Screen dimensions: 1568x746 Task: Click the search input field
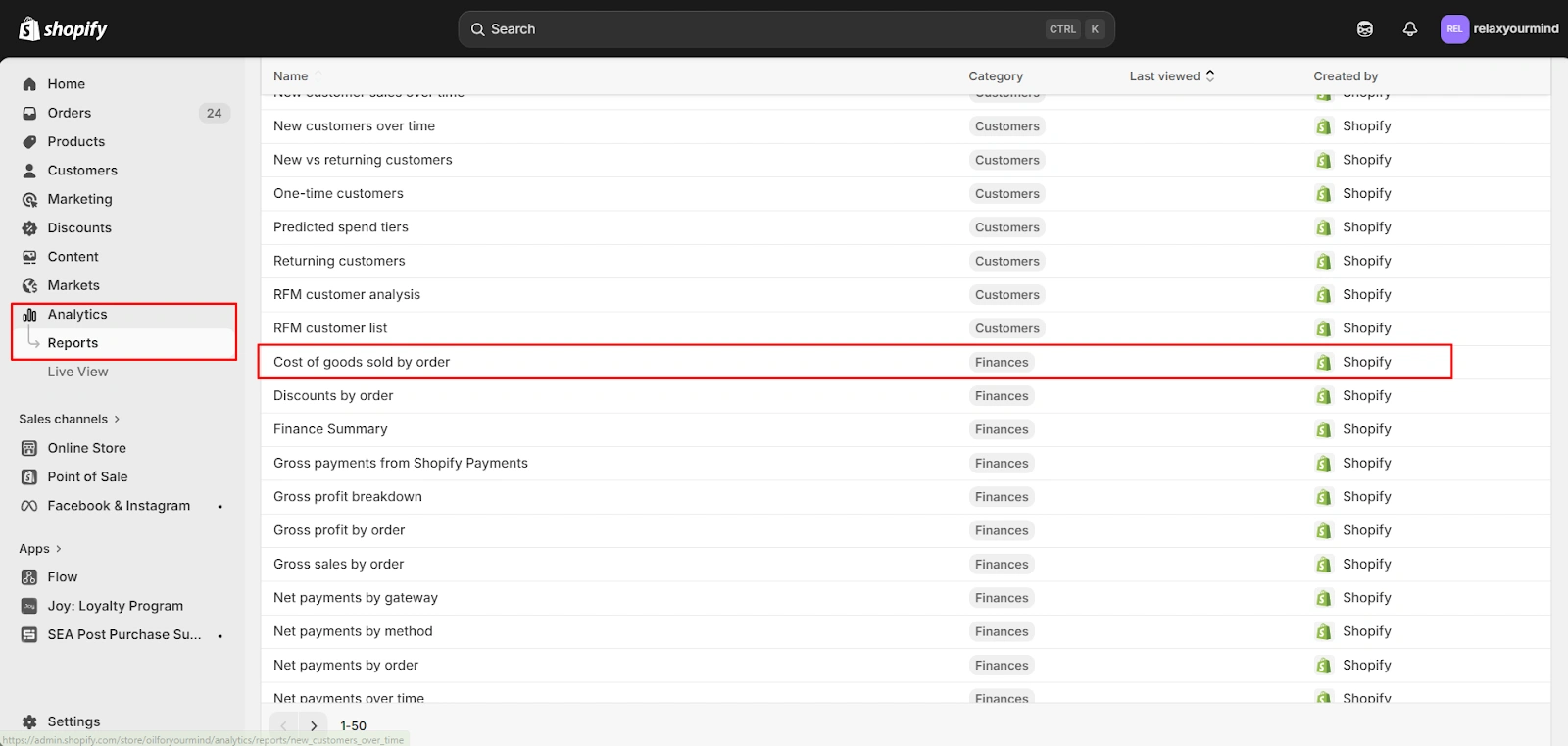(x=786, y=29)
